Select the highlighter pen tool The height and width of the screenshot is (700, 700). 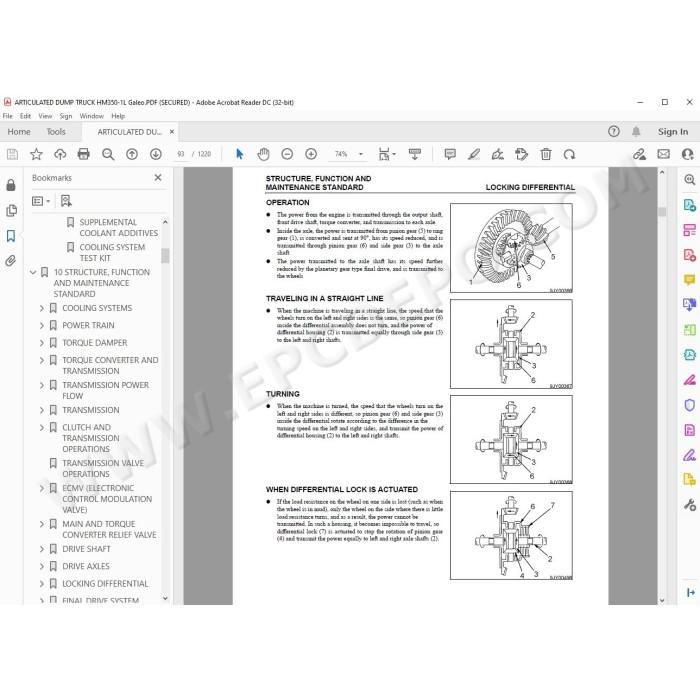coord(474,154)
